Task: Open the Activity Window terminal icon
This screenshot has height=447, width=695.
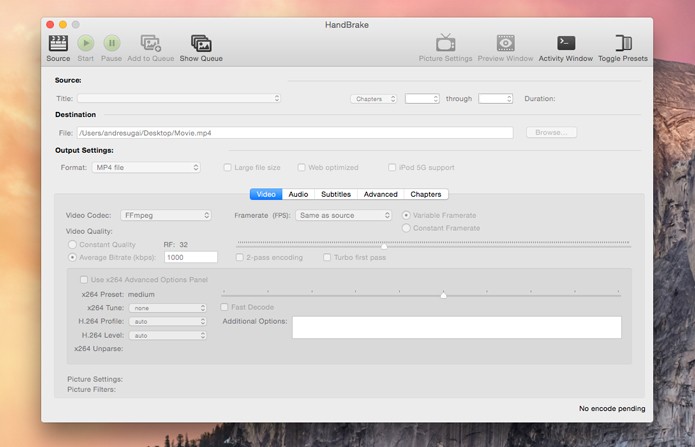Action: pos(566,43)
